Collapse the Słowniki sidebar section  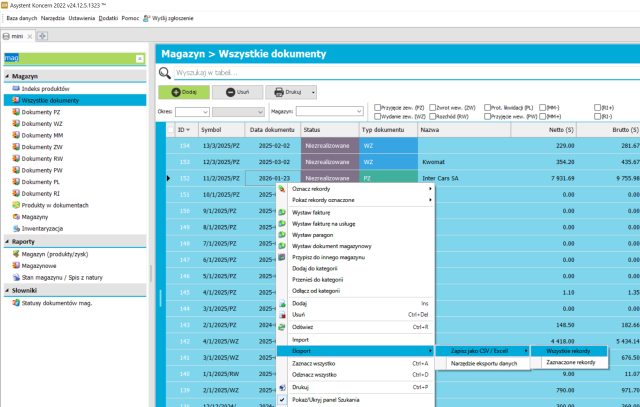(x=7, y=290)
